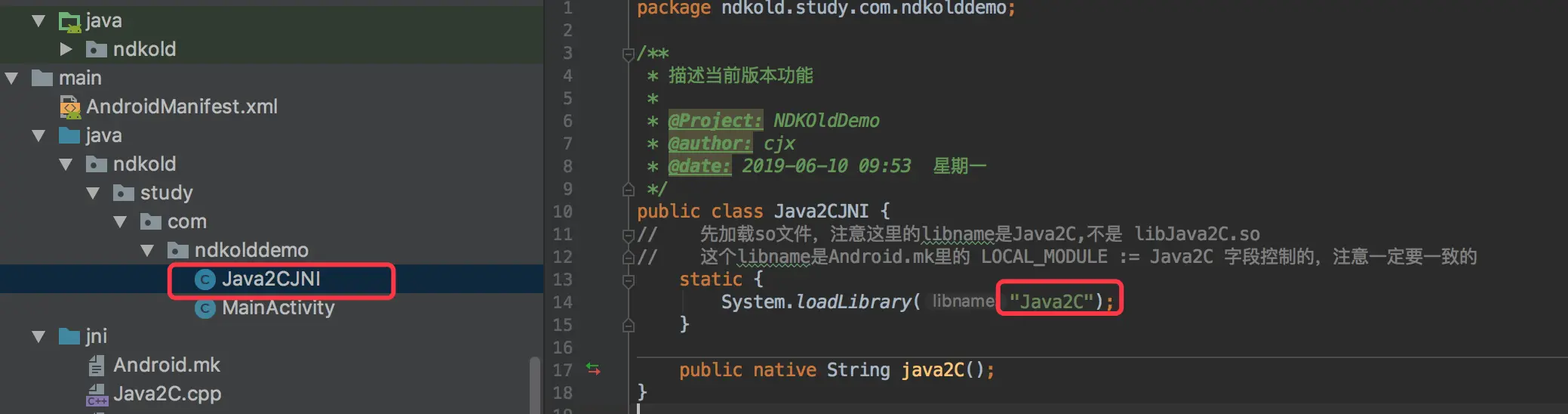The width and height of the screenshot is (1568, 414).
Task: Fold the Javadoc comment at line 3
Action: point(628,54)
